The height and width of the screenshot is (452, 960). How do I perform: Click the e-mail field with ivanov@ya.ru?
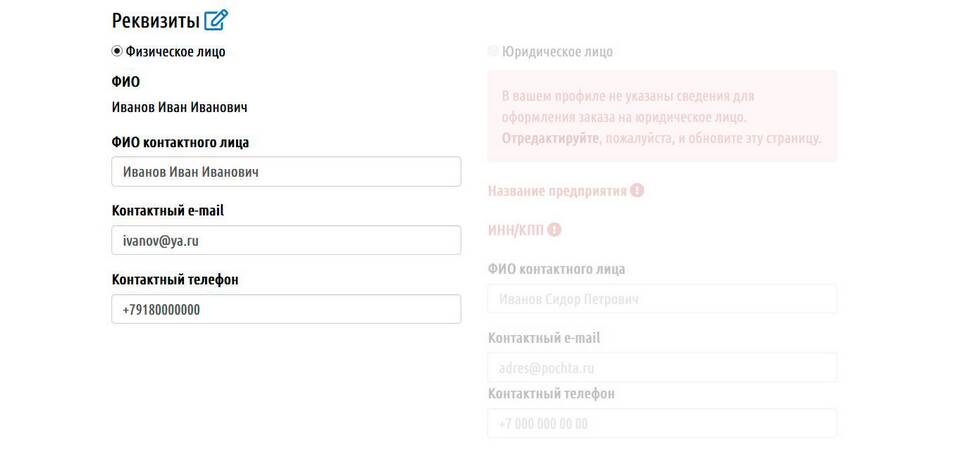coord(286,240)
